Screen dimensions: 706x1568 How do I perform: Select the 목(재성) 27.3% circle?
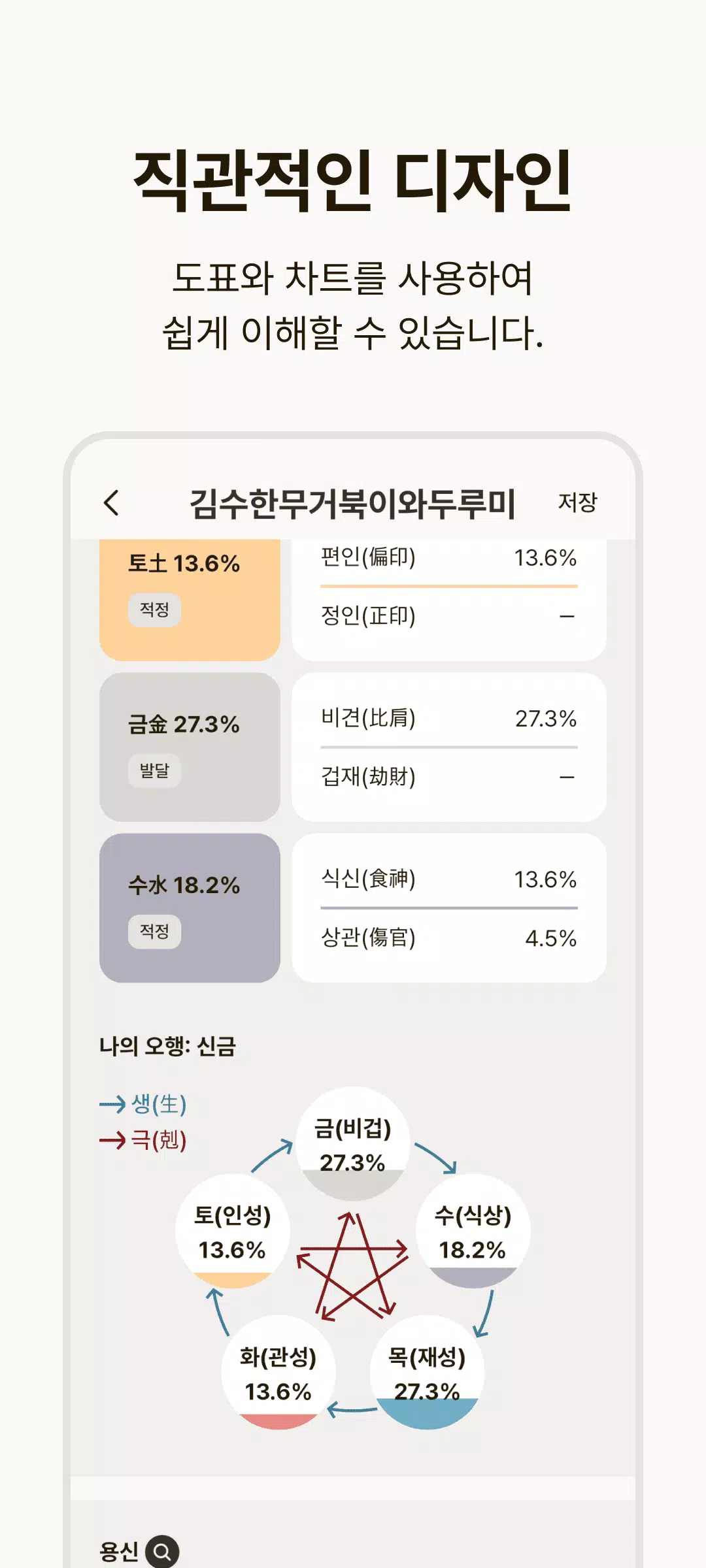point(427,1373)
